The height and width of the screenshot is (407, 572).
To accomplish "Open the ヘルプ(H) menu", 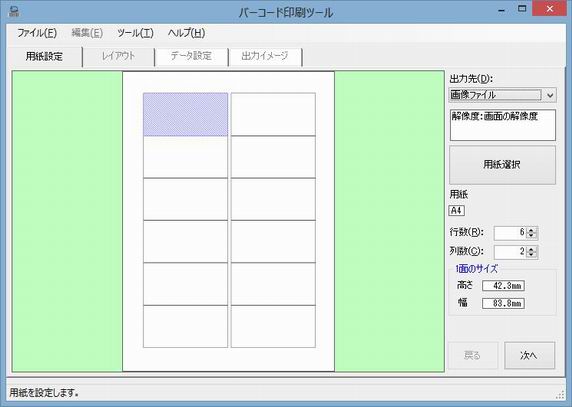I will click(x=186, y=33).
